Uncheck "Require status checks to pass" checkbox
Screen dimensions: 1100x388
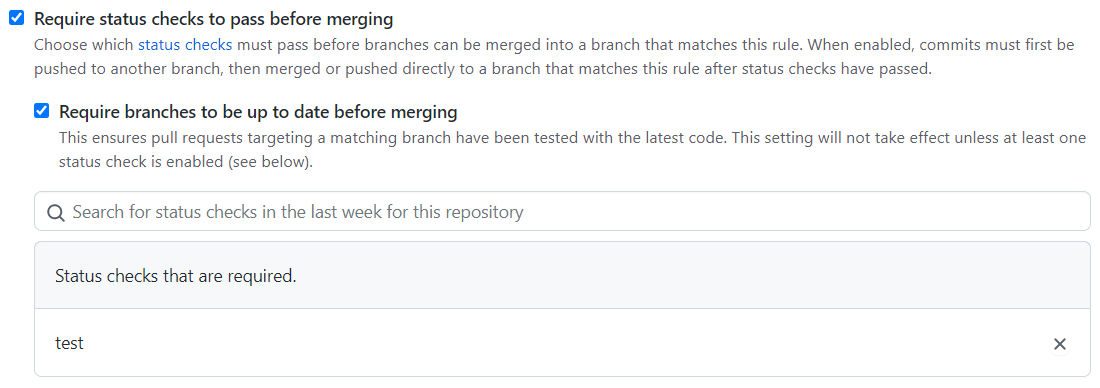[17, 18]
